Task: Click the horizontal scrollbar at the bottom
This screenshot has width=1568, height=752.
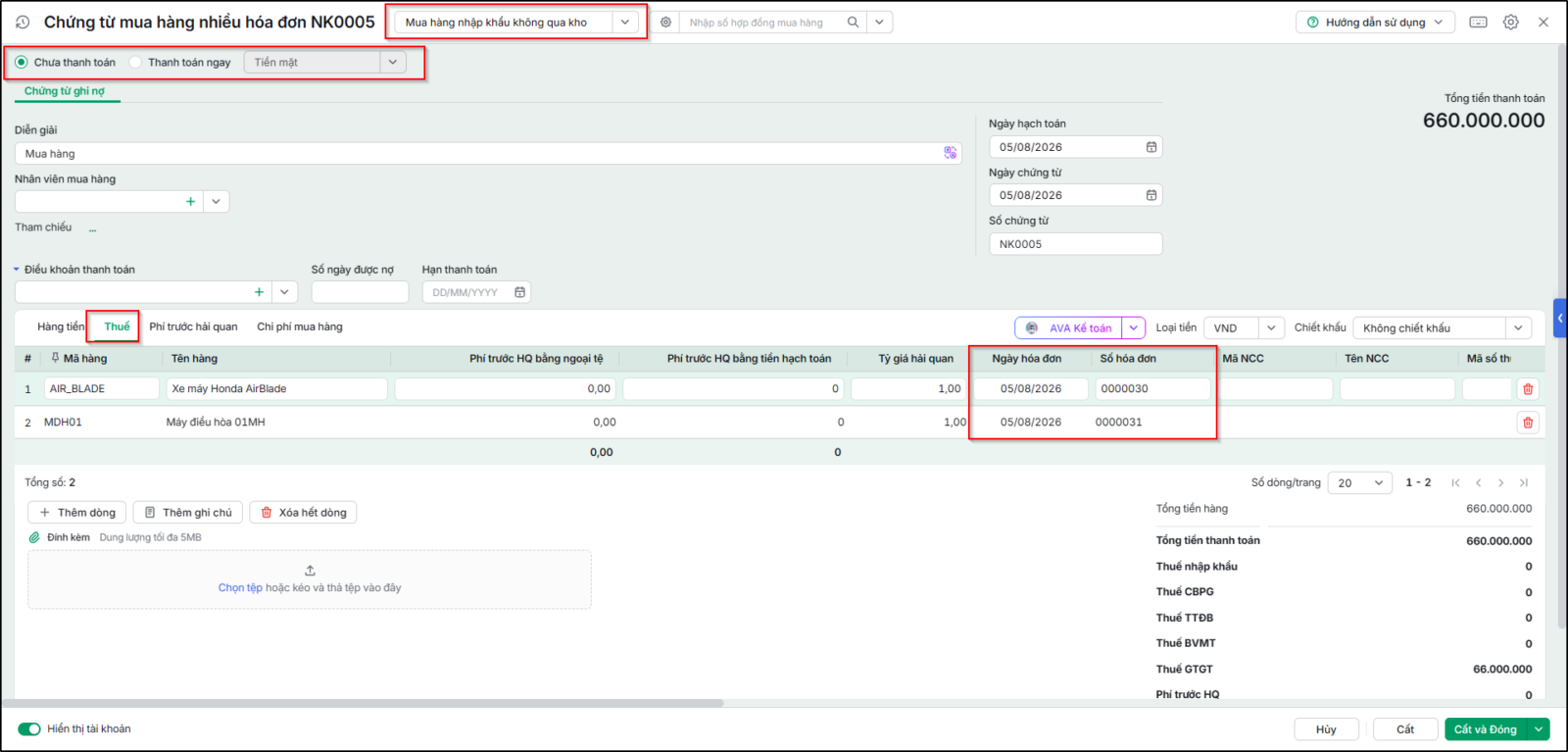Action: [x=363, y=703]
